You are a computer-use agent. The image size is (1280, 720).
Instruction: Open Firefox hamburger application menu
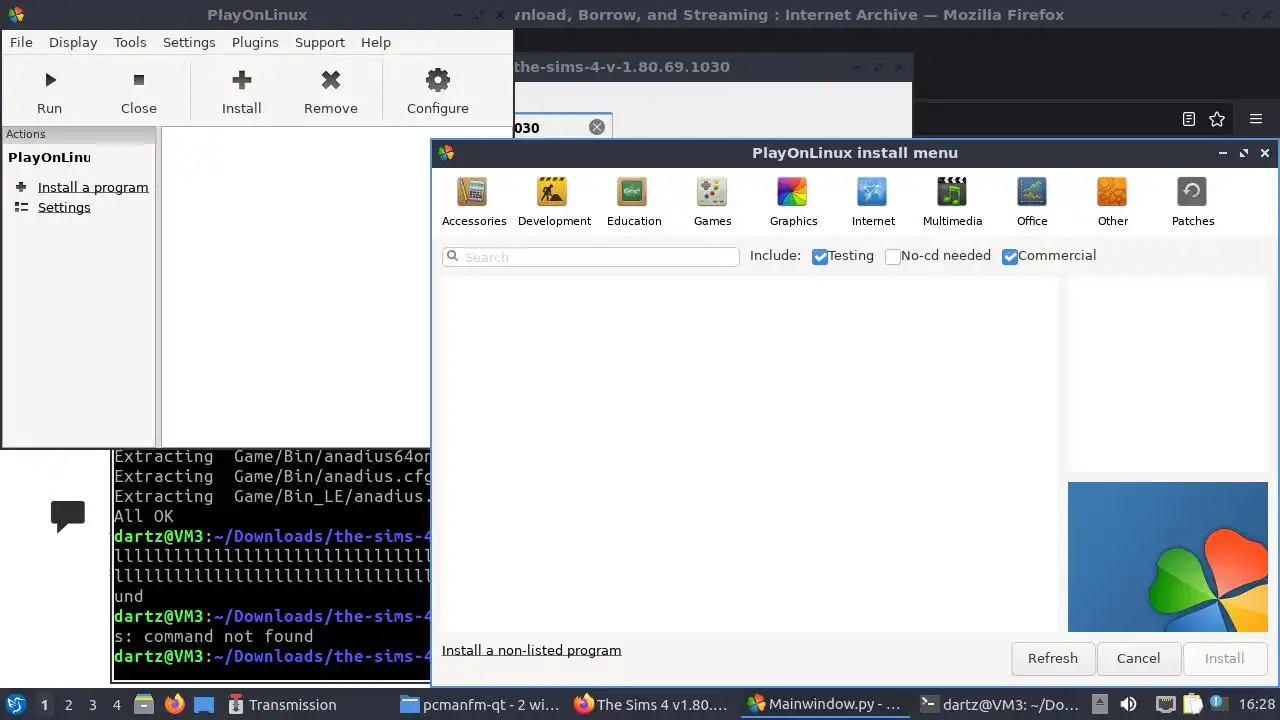click(1256, 119)
